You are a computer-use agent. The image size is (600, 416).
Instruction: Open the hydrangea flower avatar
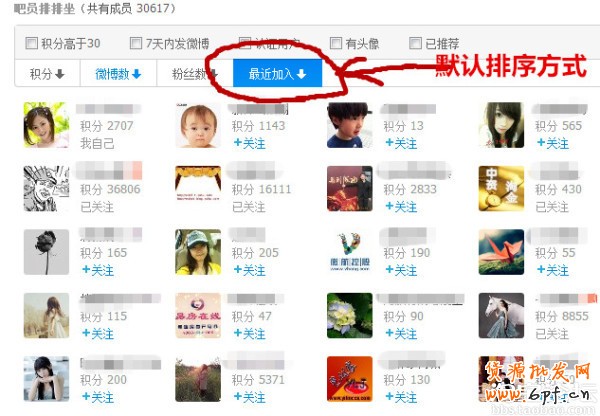click(349, 315)
